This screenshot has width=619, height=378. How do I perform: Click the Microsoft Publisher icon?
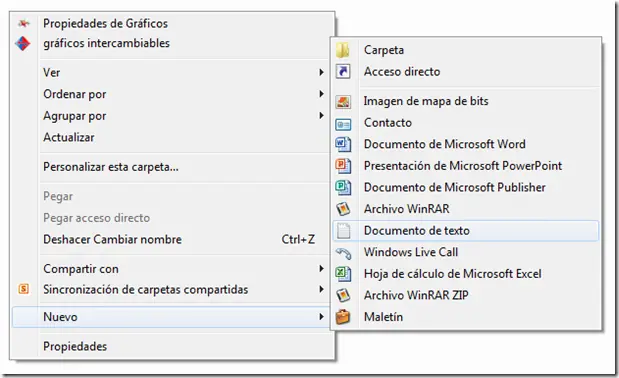tap(343, 187)
